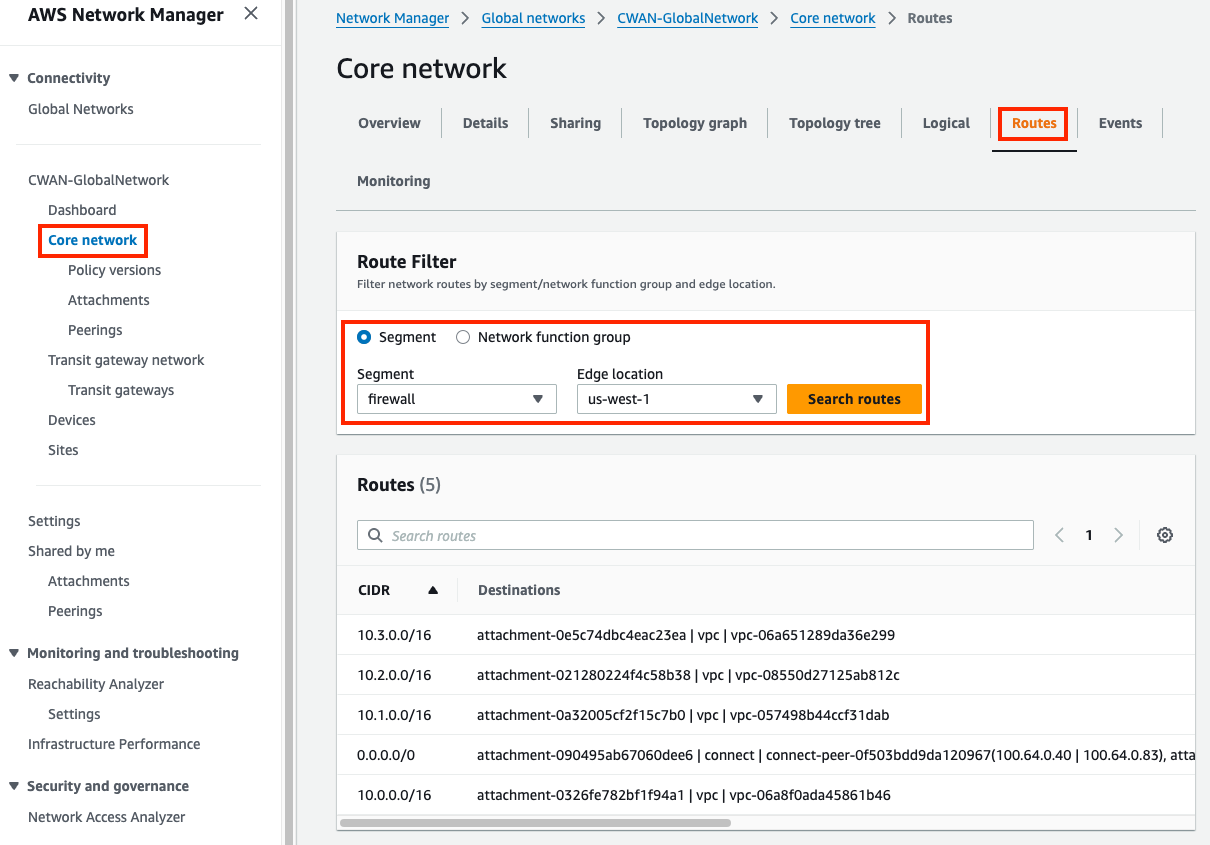The width and height of the screenshot is (1210, 845).
Task: Switch to the Logical tab
Action: (946, 123)
